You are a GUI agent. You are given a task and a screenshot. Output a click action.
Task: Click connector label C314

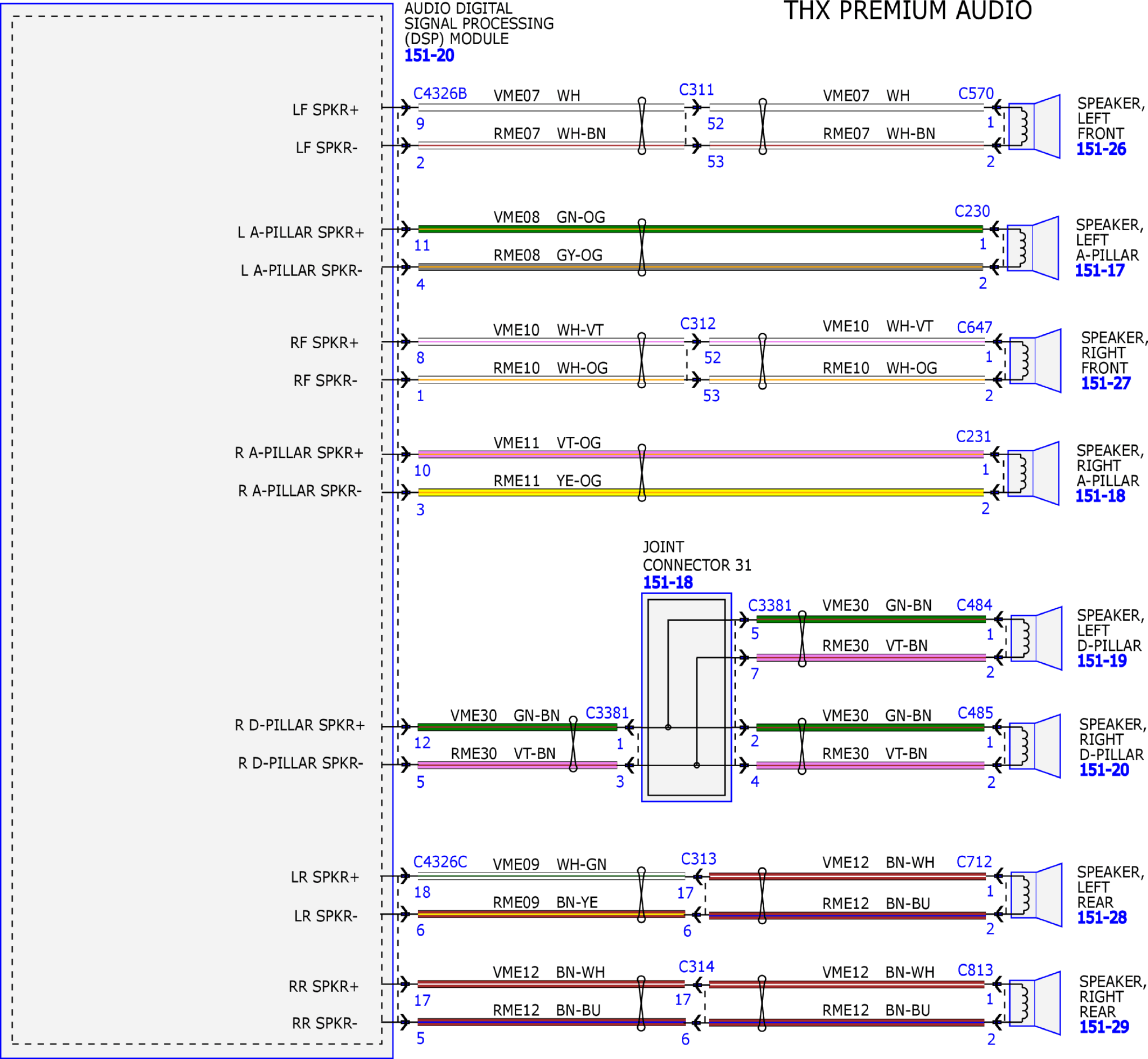696,967
